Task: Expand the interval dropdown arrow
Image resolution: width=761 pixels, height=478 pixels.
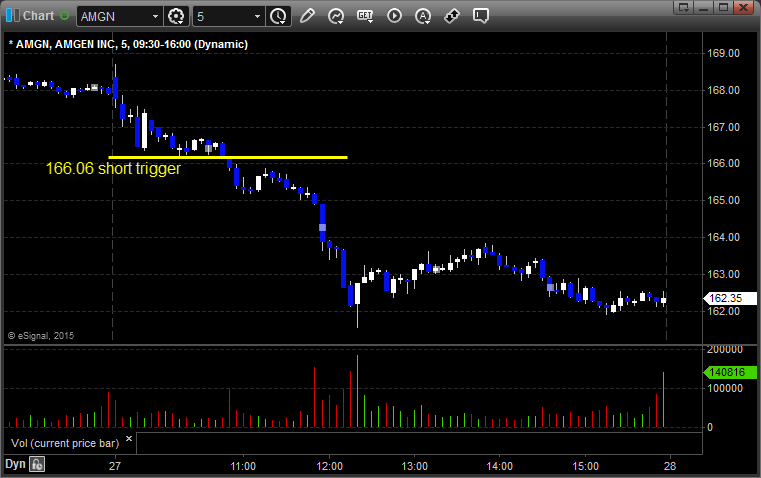Action: pyautogui.click(x=258, y=16)
